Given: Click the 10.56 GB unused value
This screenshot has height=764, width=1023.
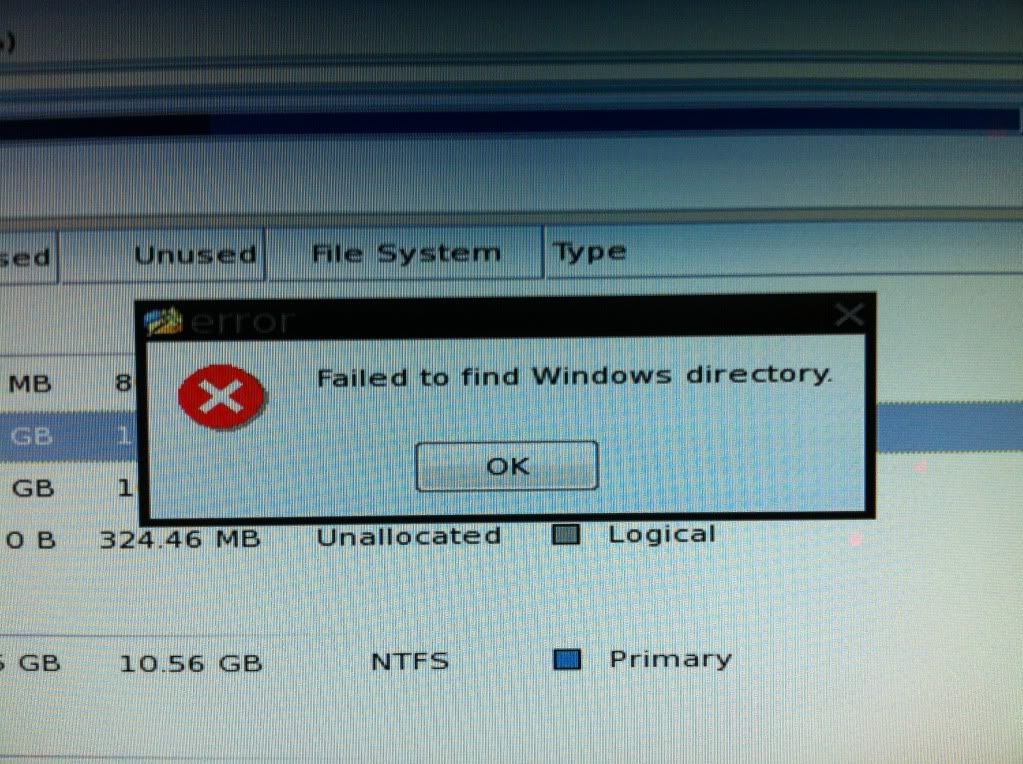Looking at the screenshot, I should (191, 664).
